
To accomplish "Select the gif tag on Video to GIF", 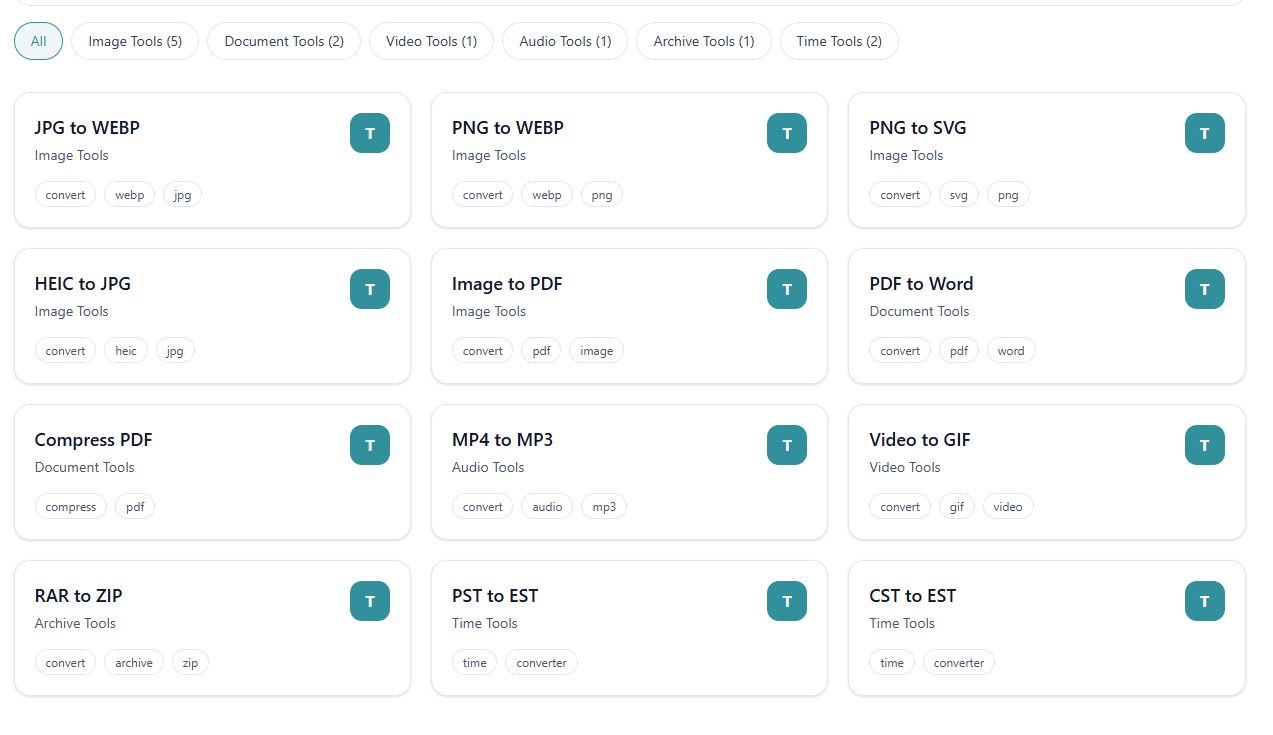I will 956,506.
